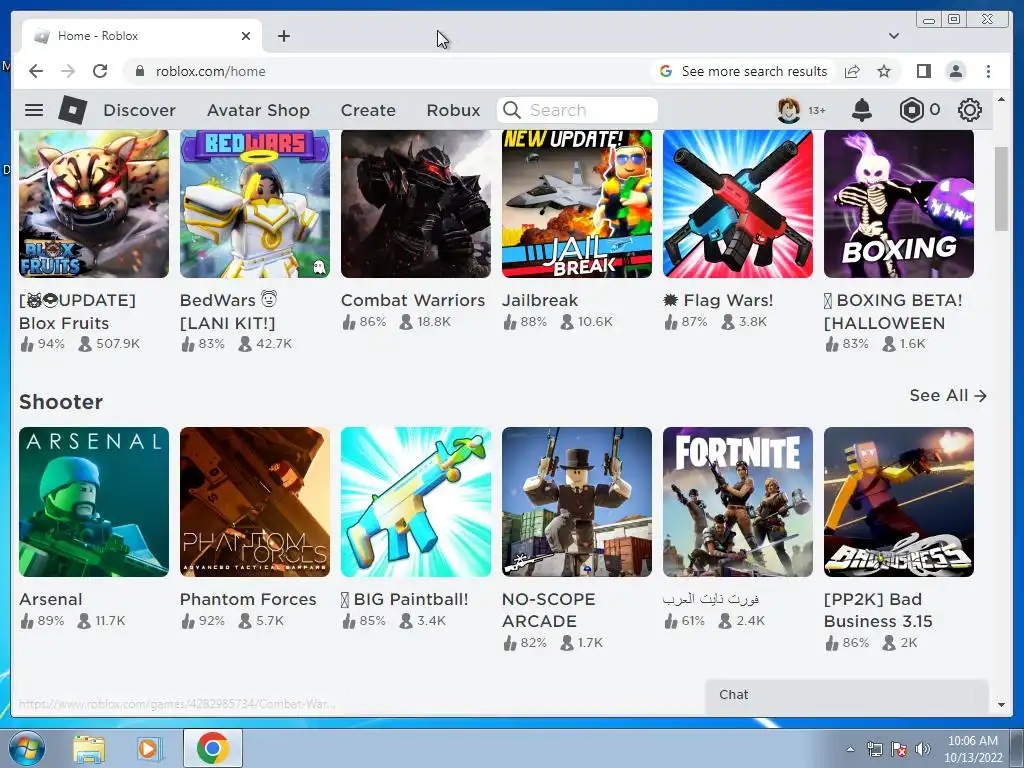Image resolution: width=1024 pixels, height=768 pixels.
Task: Open Chrome profile icon
Action: click(x=956, y=71)
